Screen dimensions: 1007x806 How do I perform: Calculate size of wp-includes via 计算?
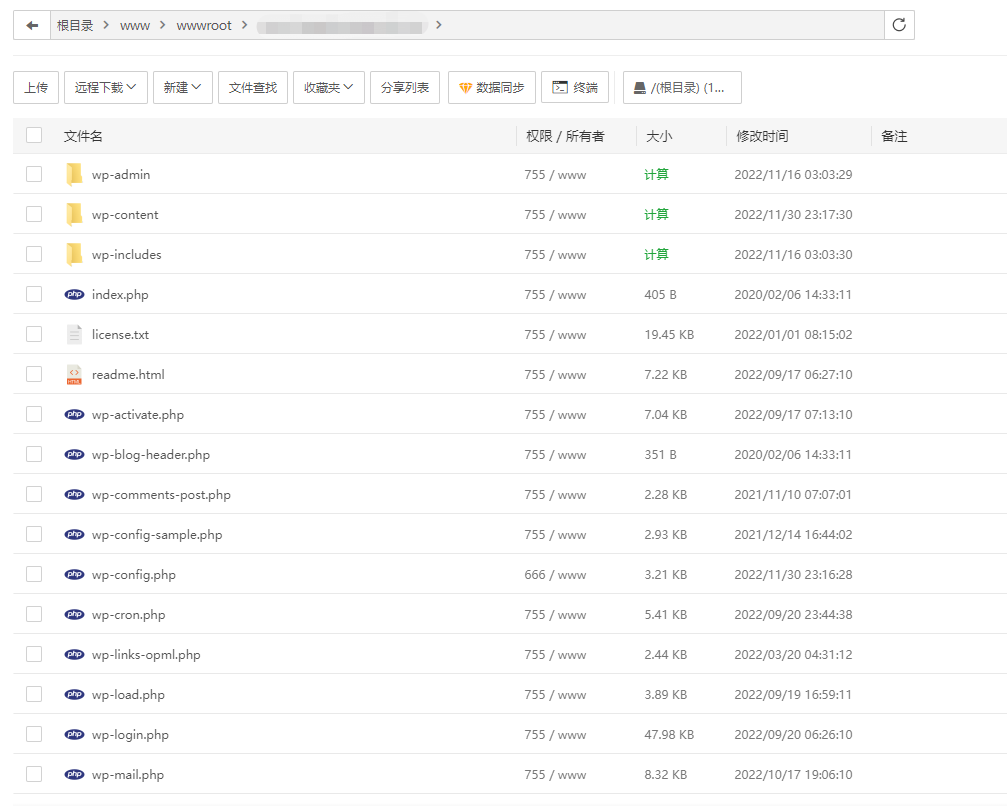pos(656,254)
